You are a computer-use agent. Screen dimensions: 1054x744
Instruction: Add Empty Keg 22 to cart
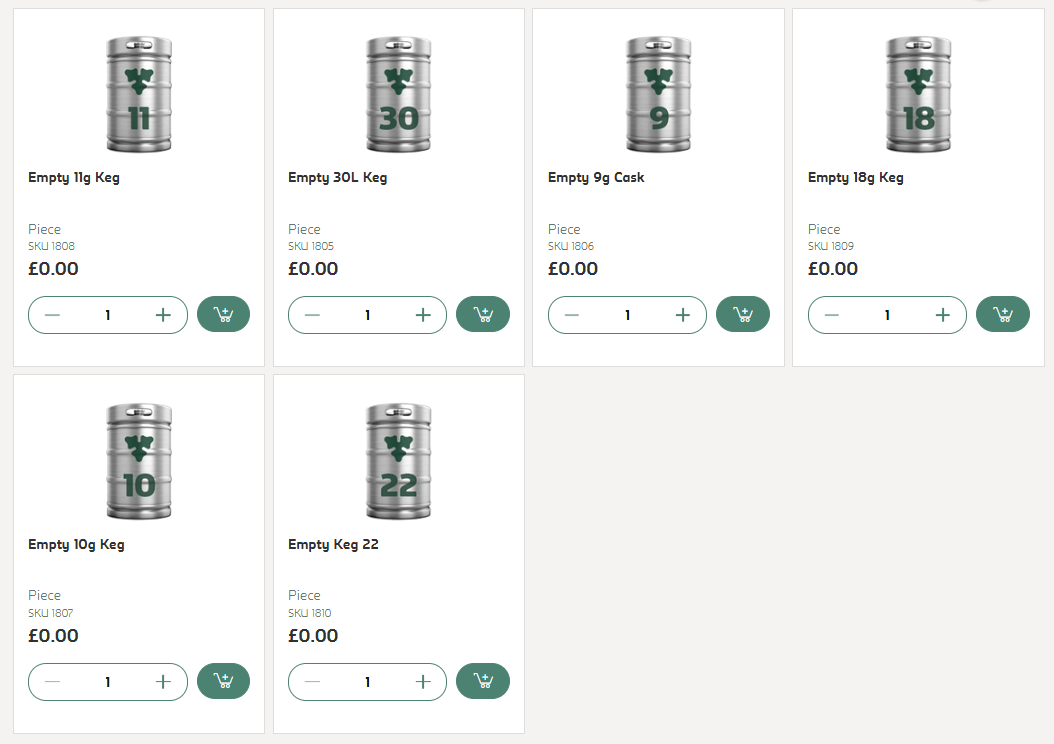483,681
